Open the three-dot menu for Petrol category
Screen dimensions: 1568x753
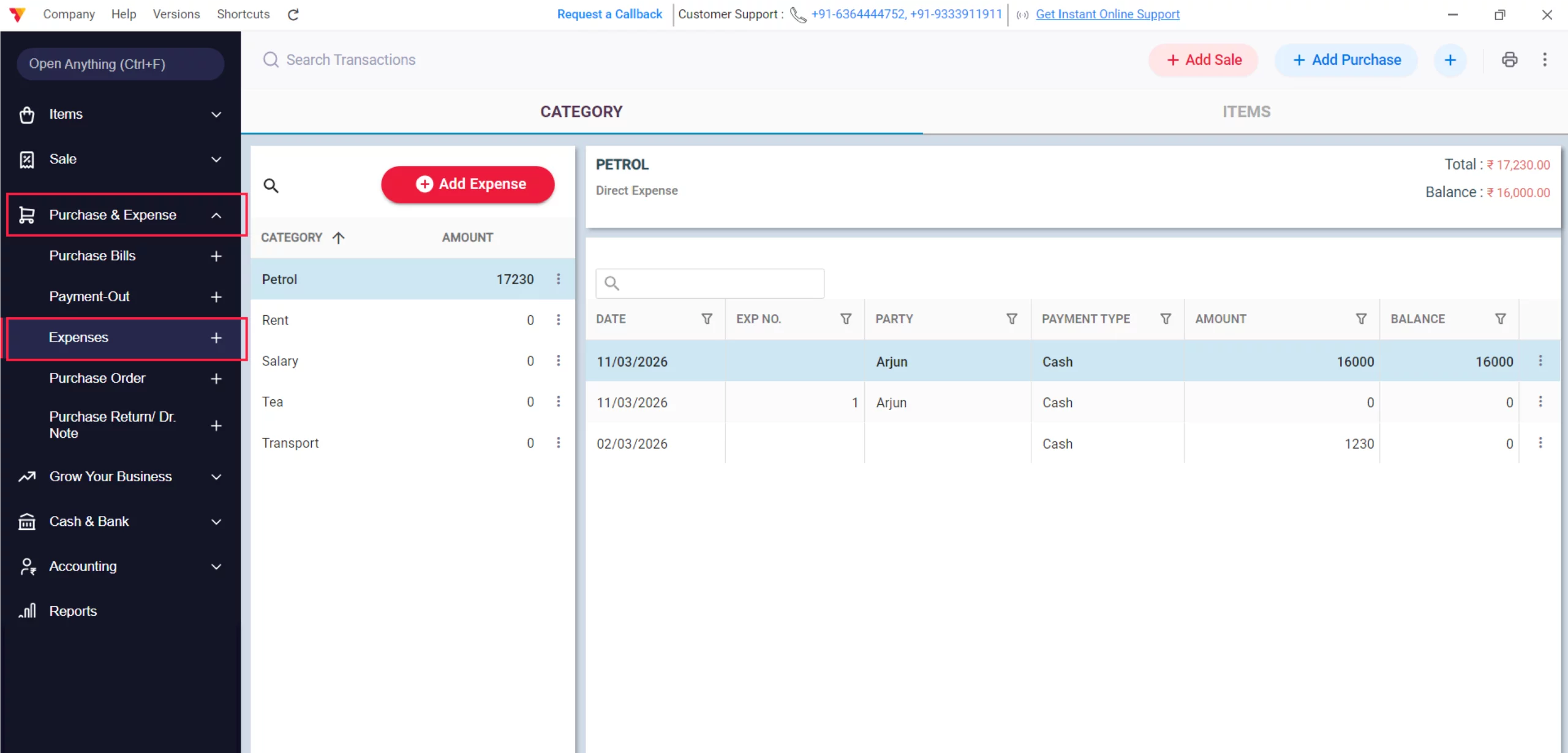click(x=558, y=279)
